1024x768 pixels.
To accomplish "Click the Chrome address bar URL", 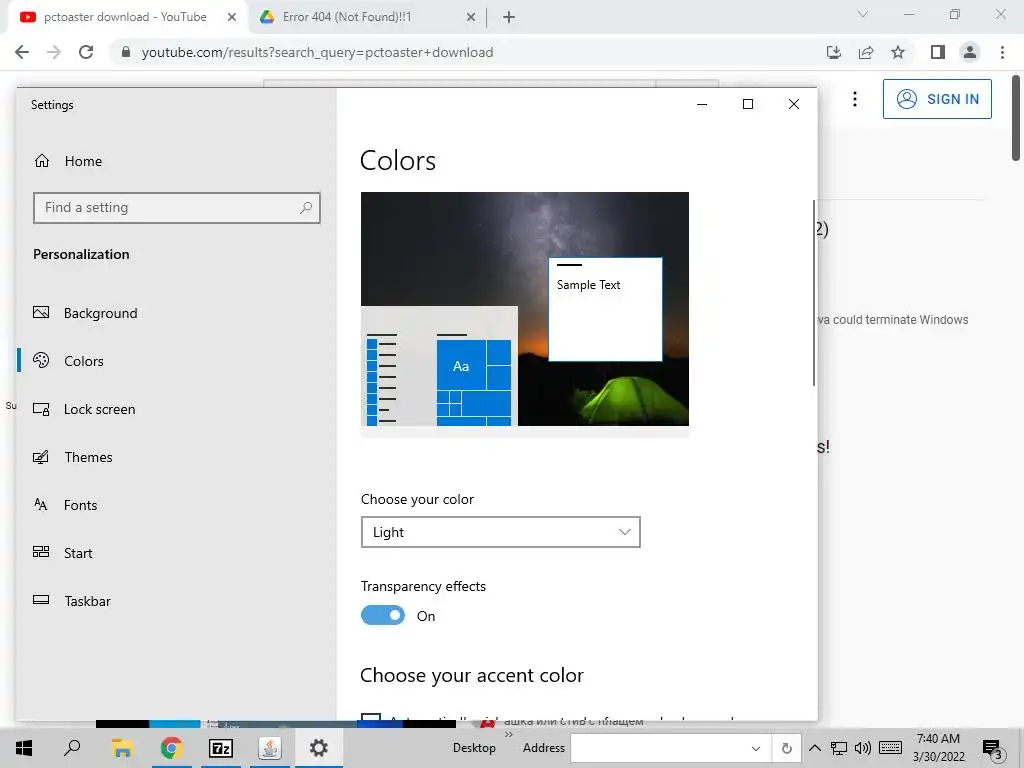I will coord(317,52).
